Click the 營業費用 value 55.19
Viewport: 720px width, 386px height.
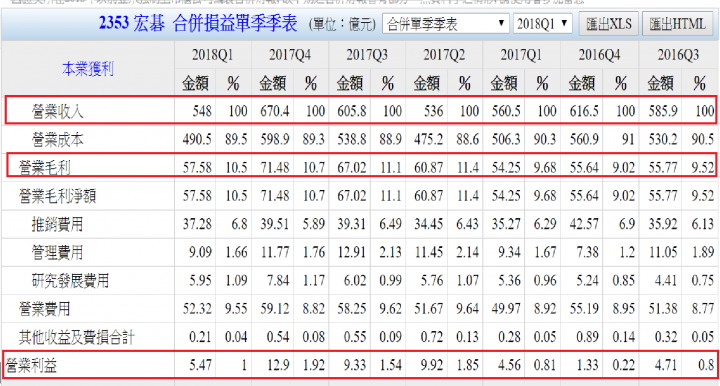coord(584,309)
